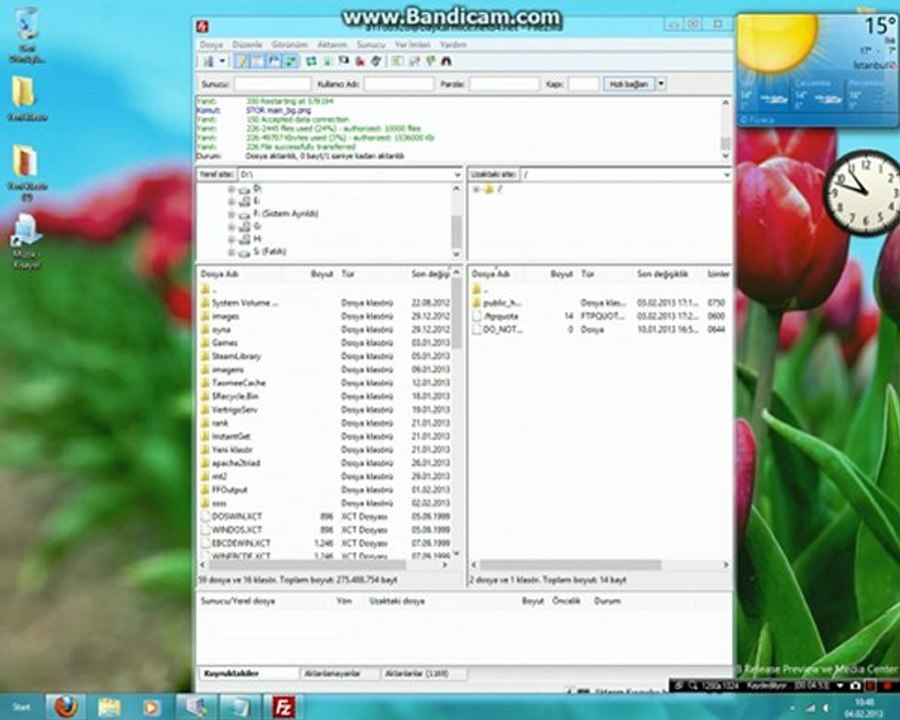Image resolution: width=900 pixels, height=720 pixels.
Task: Sort local files by Boyut column
Action: (322, 274)
